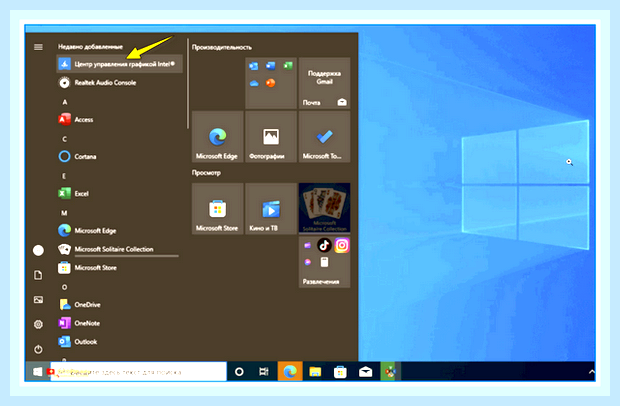Open Cortana circle on the taskbar
The width and height of the screenshot is (620, 406).
click(x=239, y=372)
